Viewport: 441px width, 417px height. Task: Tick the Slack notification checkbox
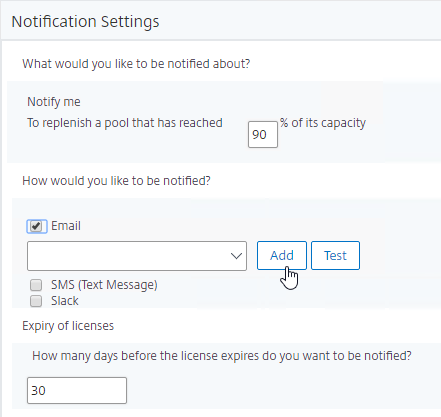coord(36,301)
